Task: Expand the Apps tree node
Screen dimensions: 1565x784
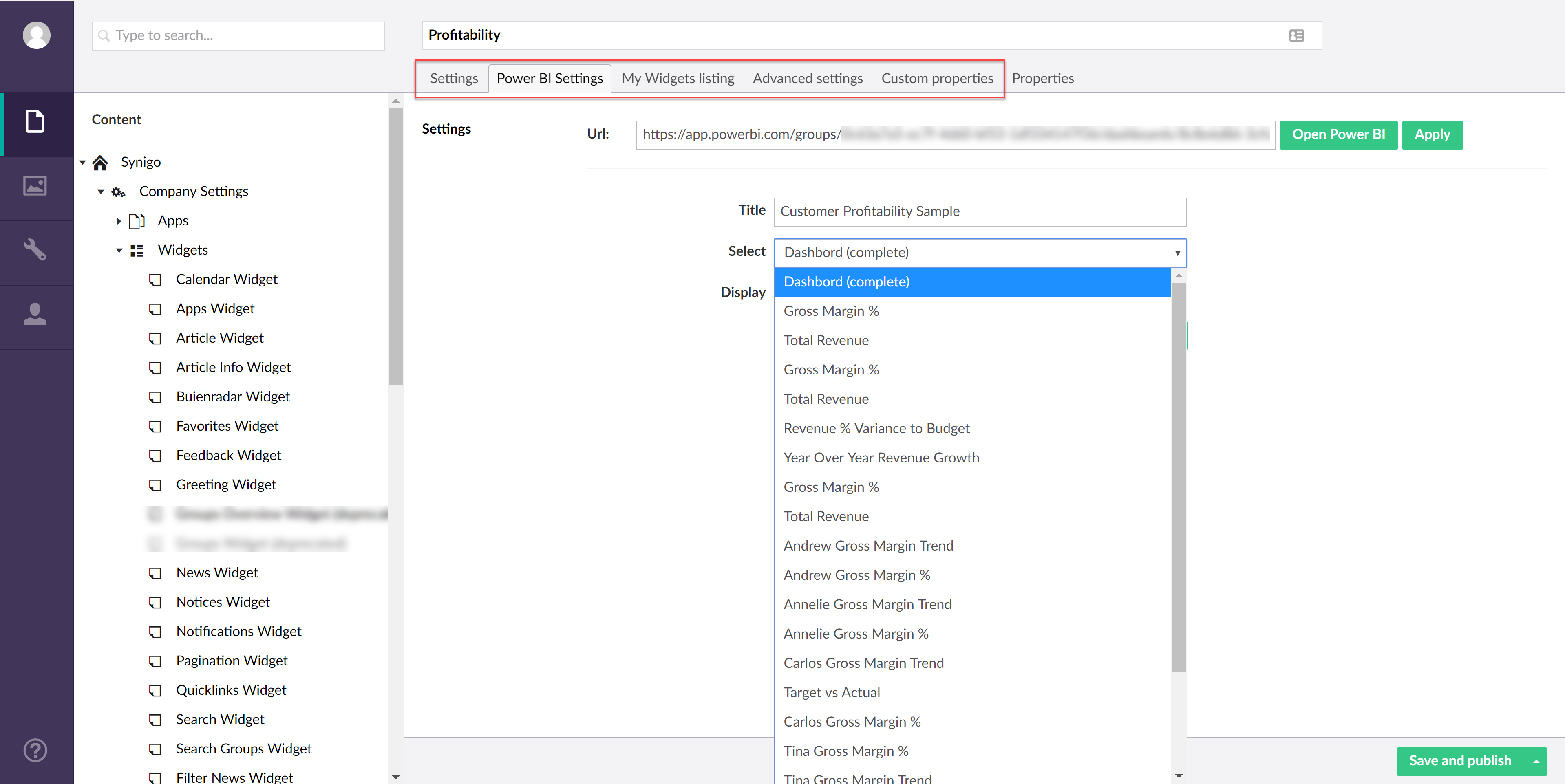Action: (119, 221)
